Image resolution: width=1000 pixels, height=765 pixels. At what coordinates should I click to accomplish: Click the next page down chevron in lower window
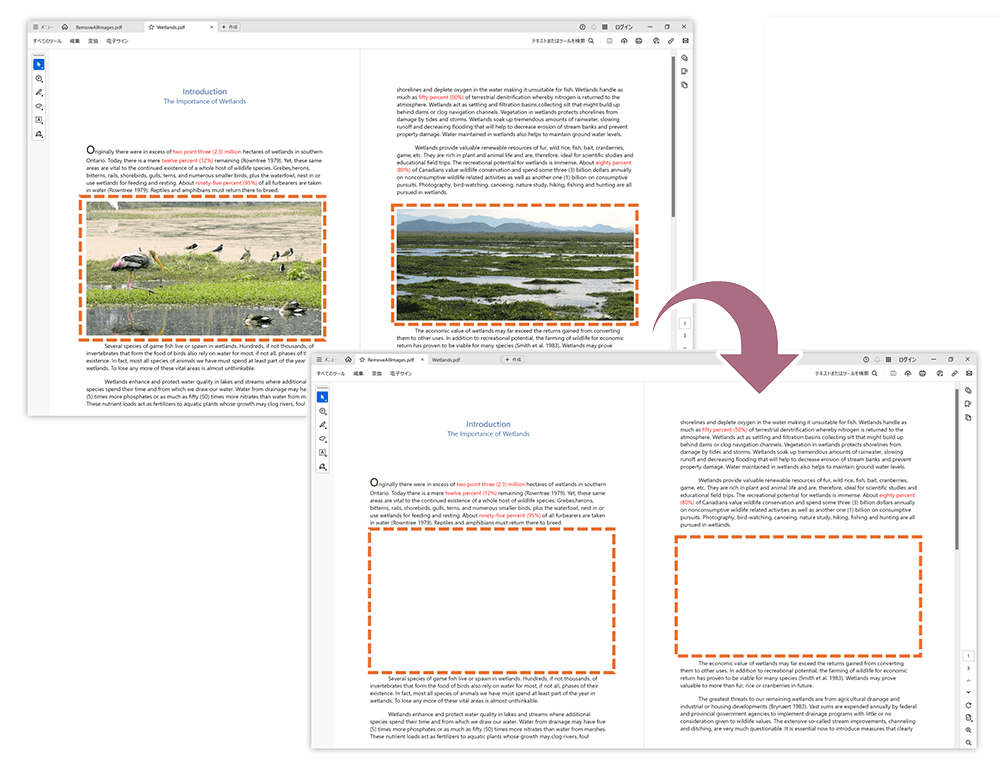pyautogui.click(x=969, y=692)
